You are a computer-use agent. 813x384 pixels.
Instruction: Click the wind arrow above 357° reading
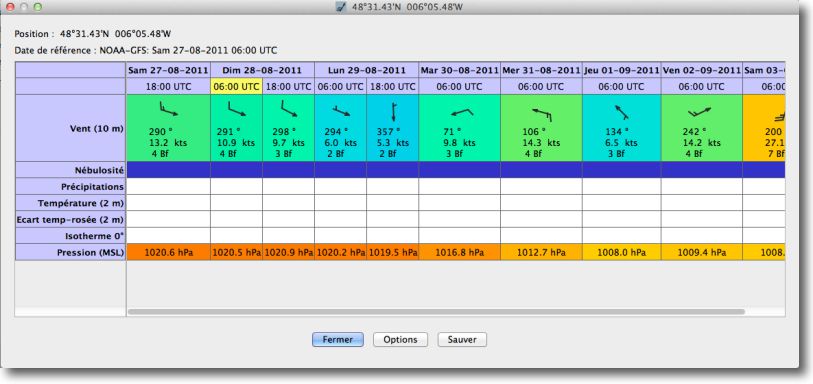point(393,112)
